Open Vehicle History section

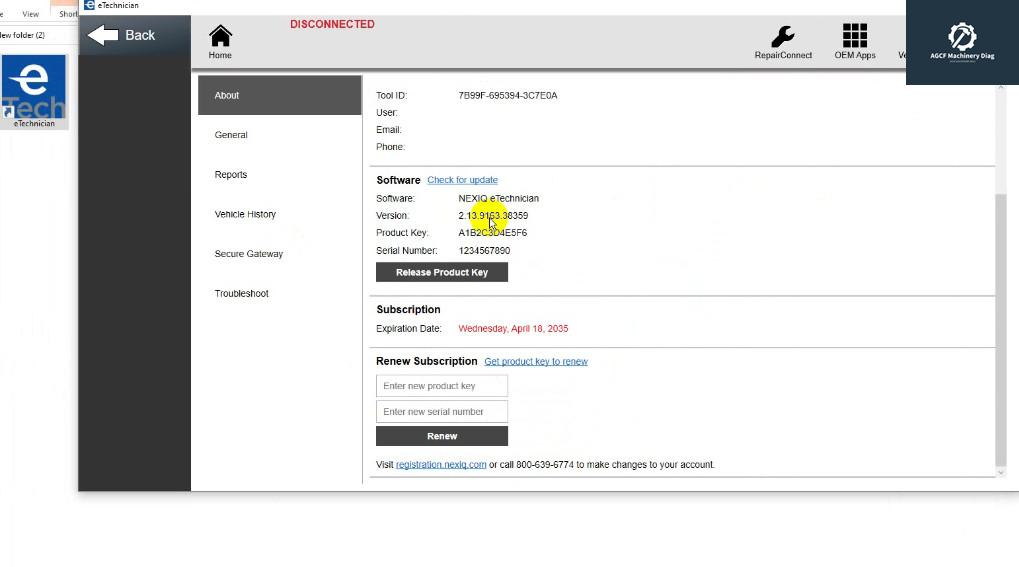(279, 214)
